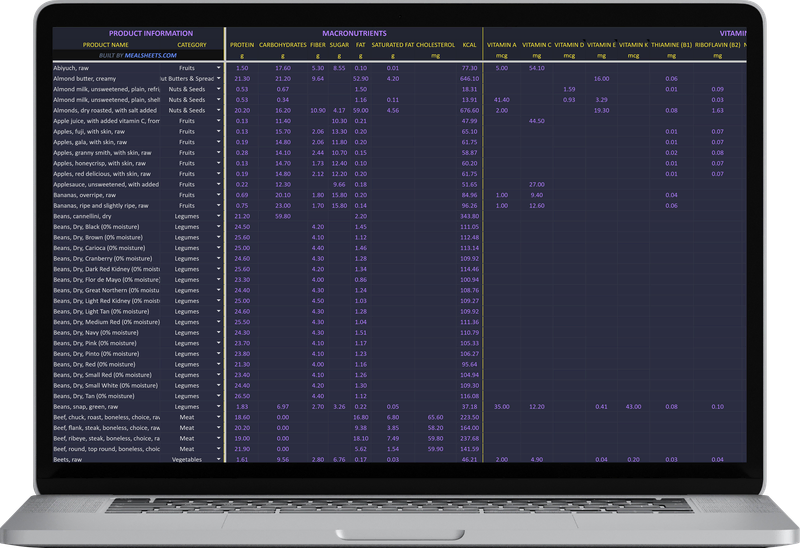This screenshot has height=548, width=800.
Task: Select the 65.60 cholesterol value
Action: tap(435, 417)
